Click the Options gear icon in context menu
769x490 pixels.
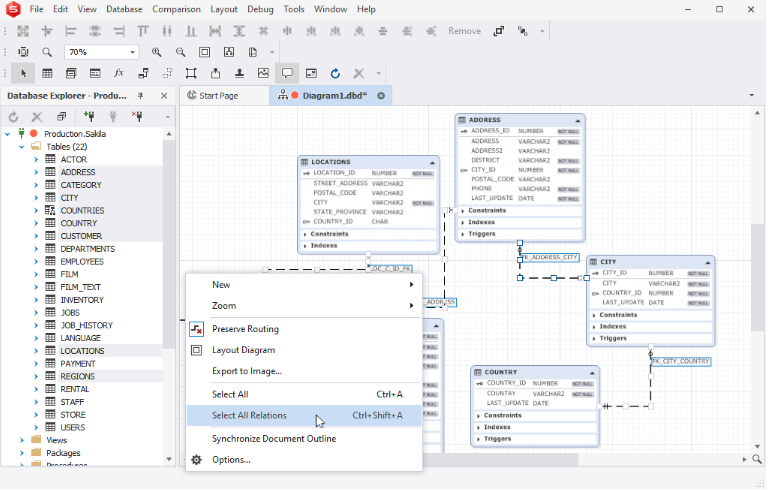pos(196,460)
